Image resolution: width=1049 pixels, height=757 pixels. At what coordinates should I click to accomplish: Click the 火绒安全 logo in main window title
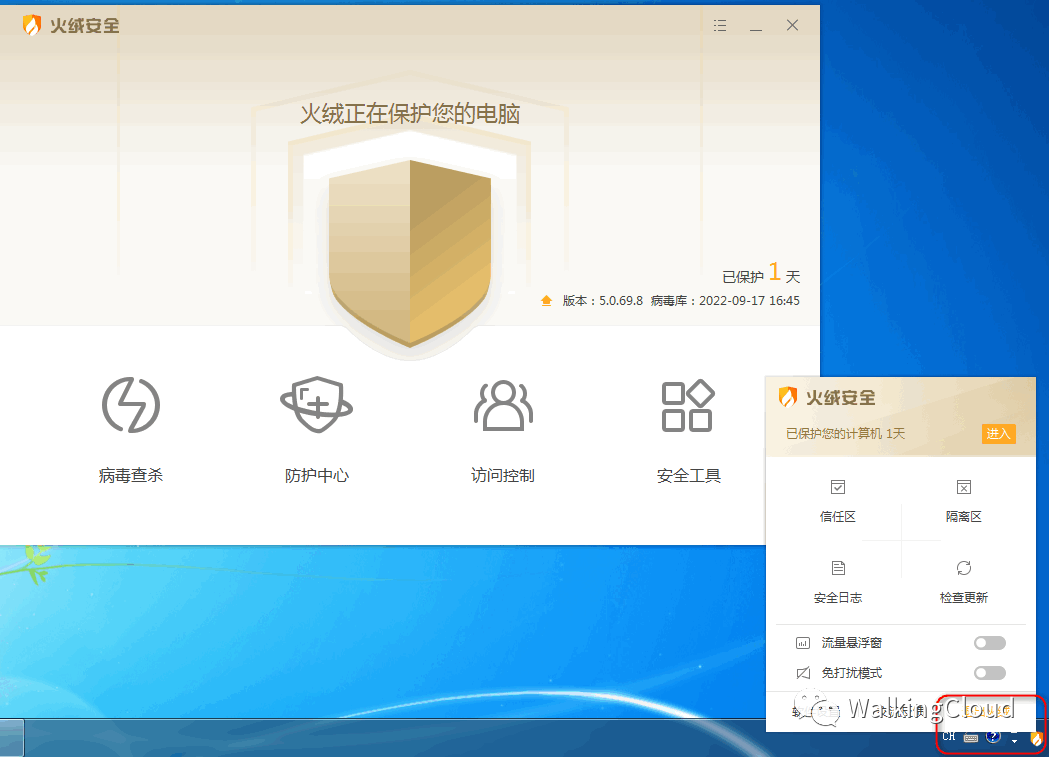71,25
